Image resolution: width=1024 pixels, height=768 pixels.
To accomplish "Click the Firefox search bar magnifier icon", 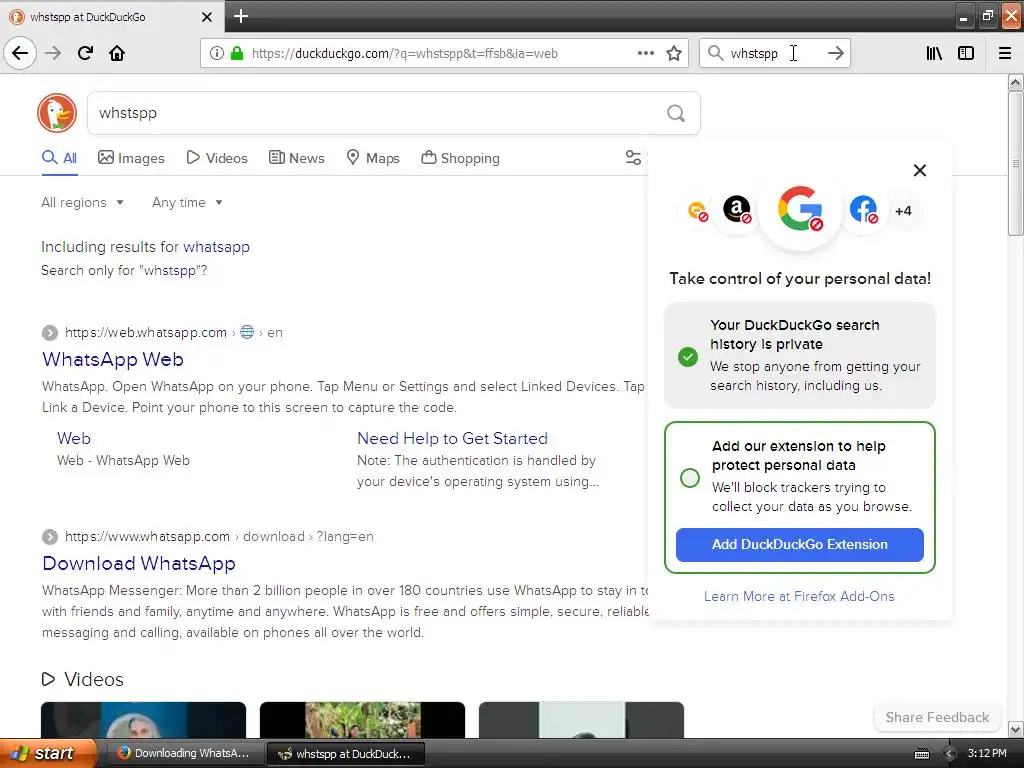I will (716, 54).
